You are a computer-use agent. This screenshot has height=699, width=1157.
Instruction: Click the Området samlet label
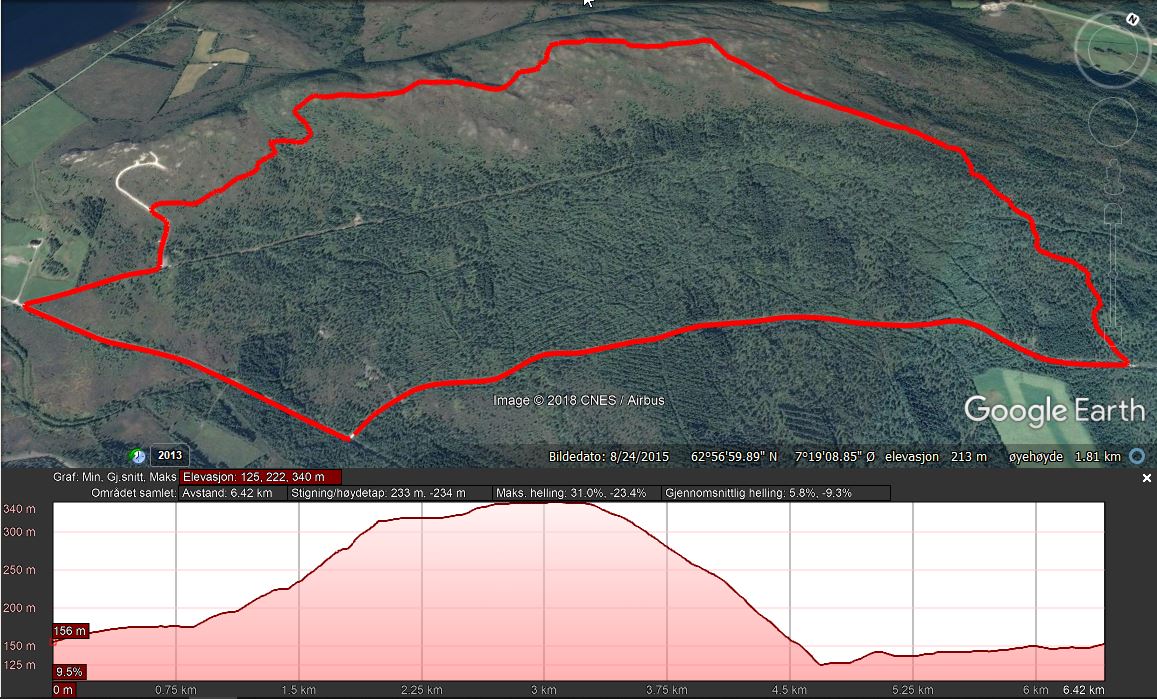134,493
